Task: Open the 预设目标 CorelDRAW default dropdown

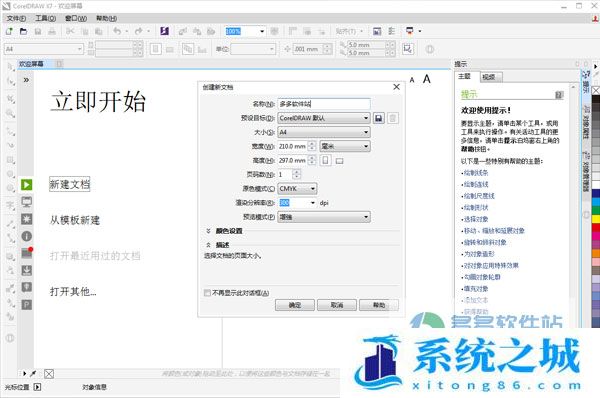Action: (x=324, y=118)
